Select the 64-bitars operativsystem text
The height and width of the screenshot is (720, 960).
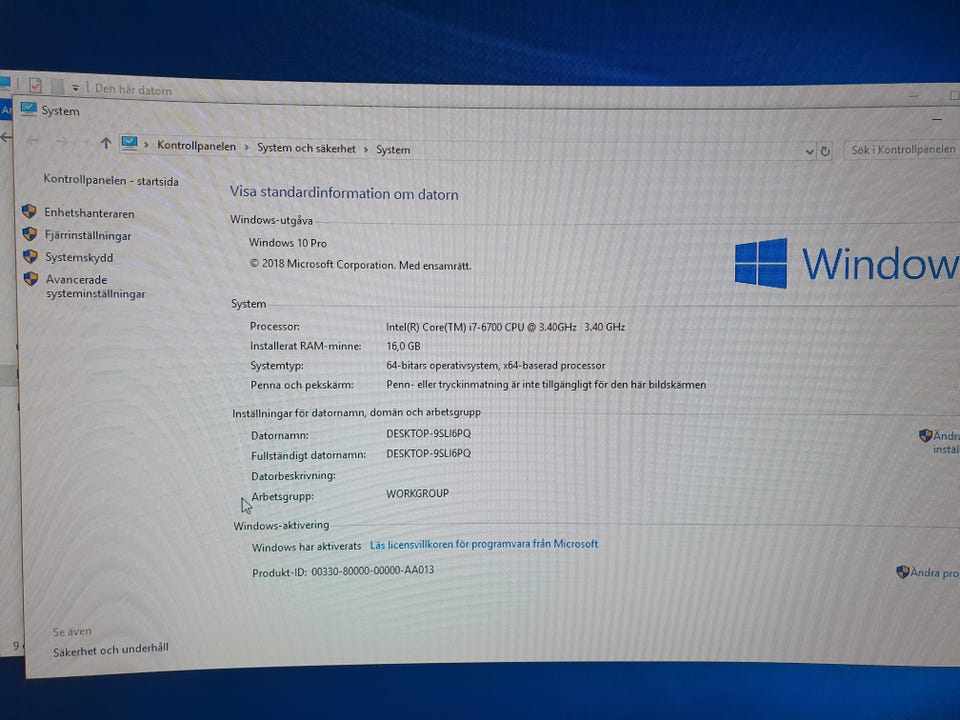point(495,366)
